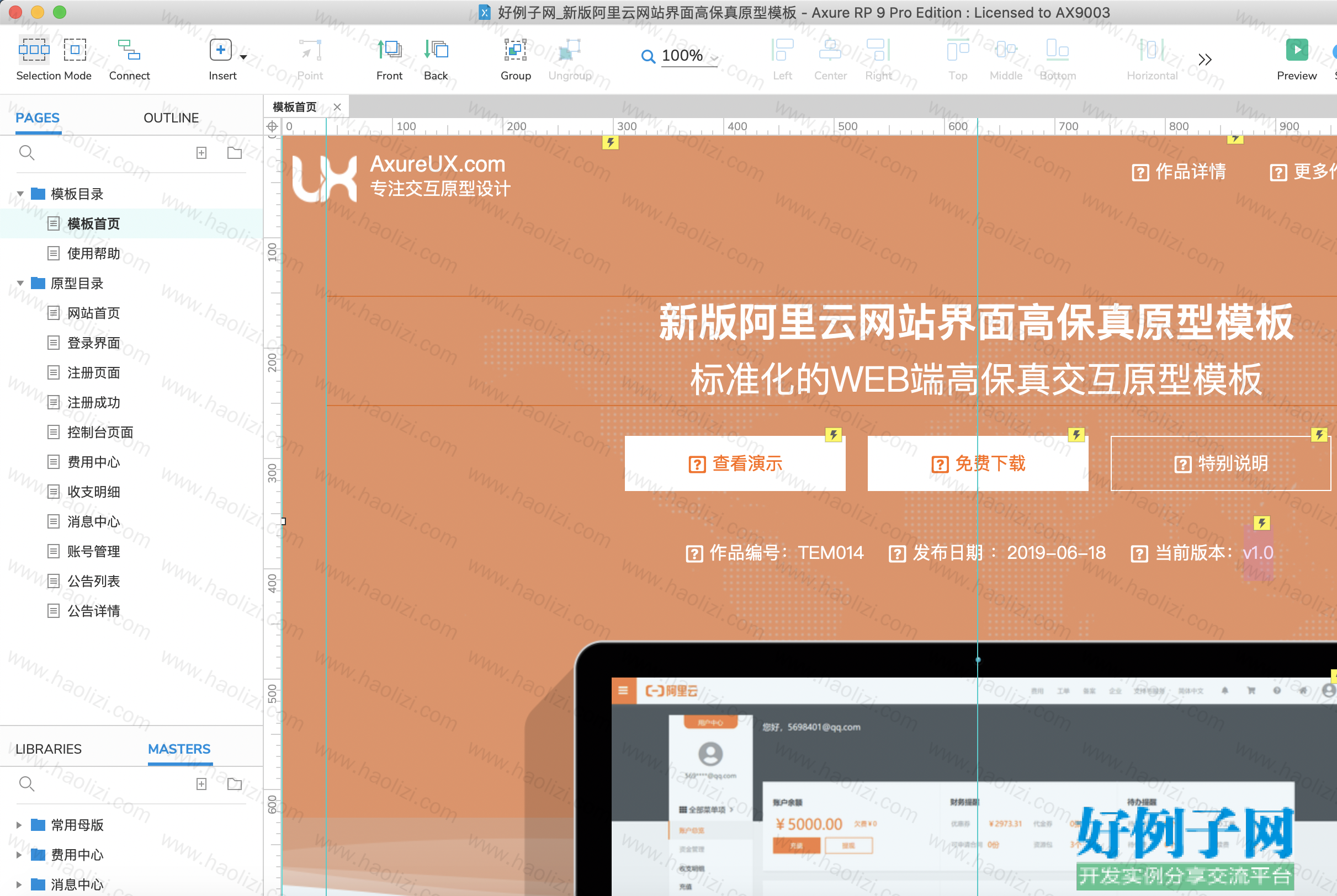Click the ruler origin crosshair icon
The image size is (1337, 896).
(x=273, y=126)
